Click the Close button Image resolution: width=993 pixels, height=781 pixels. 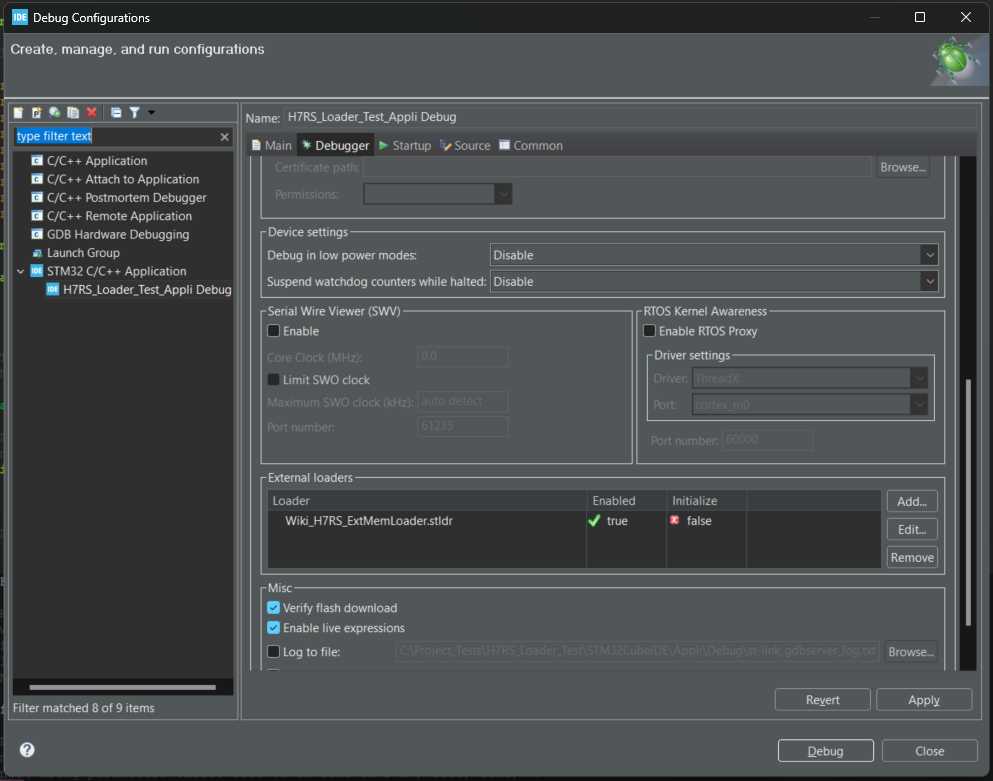click(930, 751)
